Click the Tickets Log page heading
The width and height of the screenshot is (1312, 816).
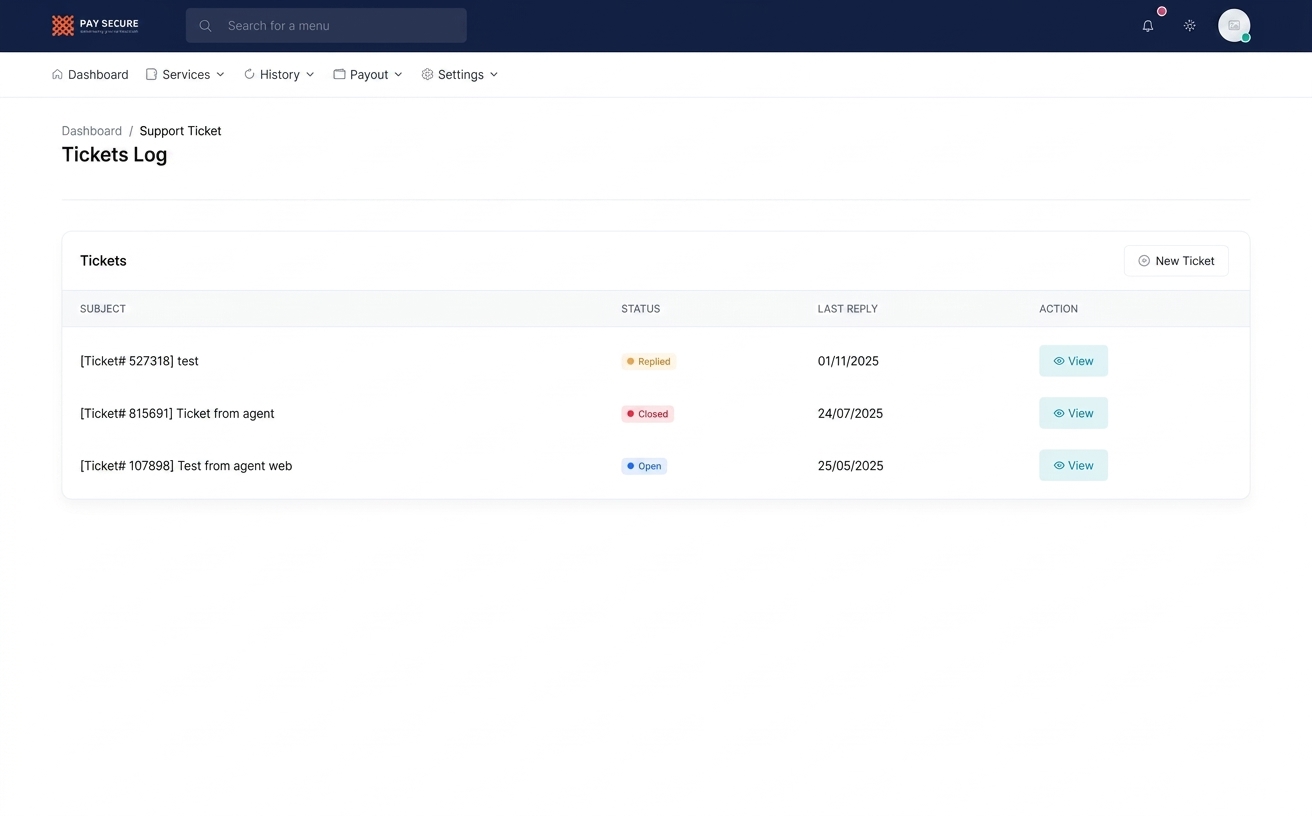click(114, 155)
